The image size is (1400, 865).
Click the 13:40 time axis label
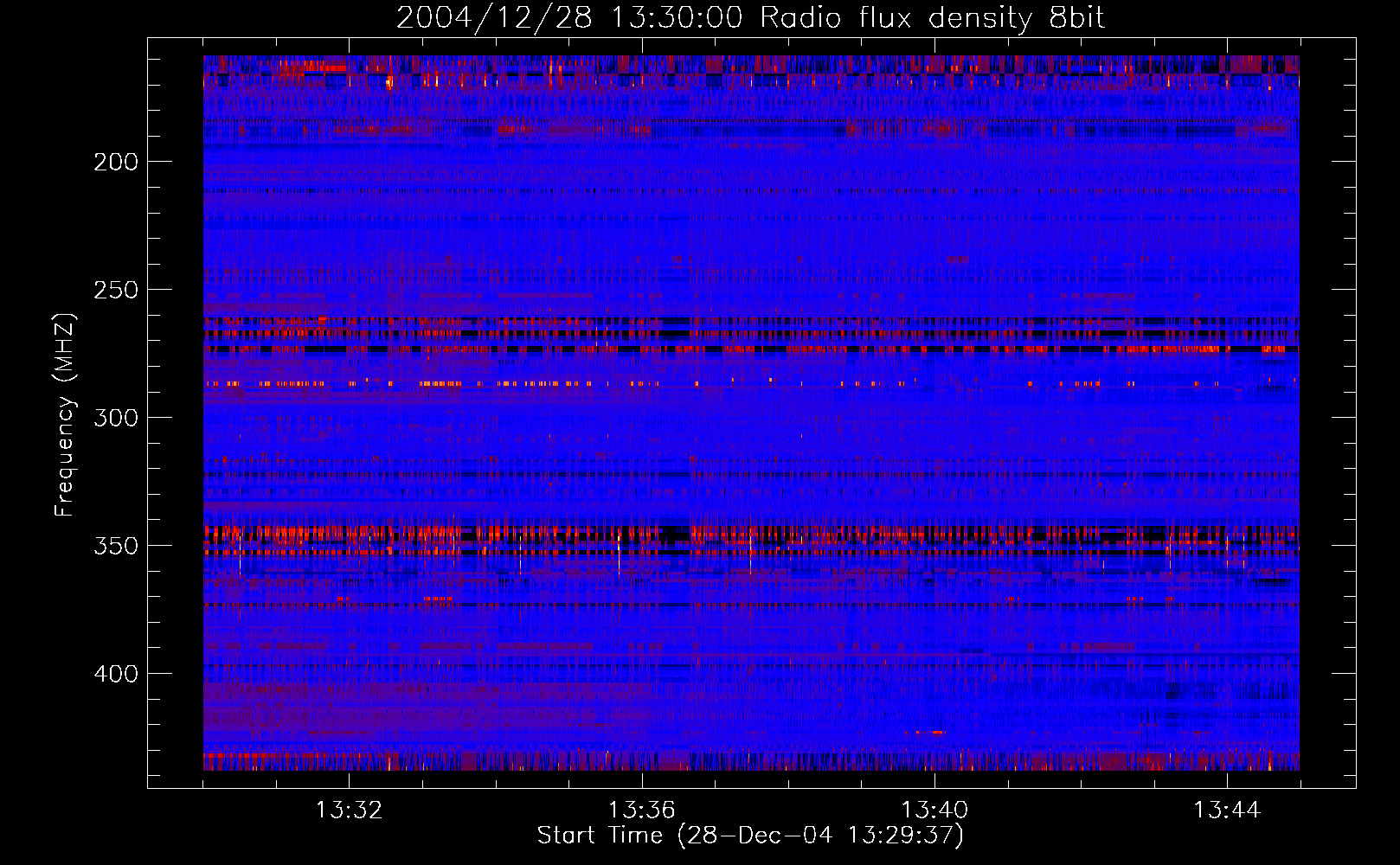click(934, 811)
